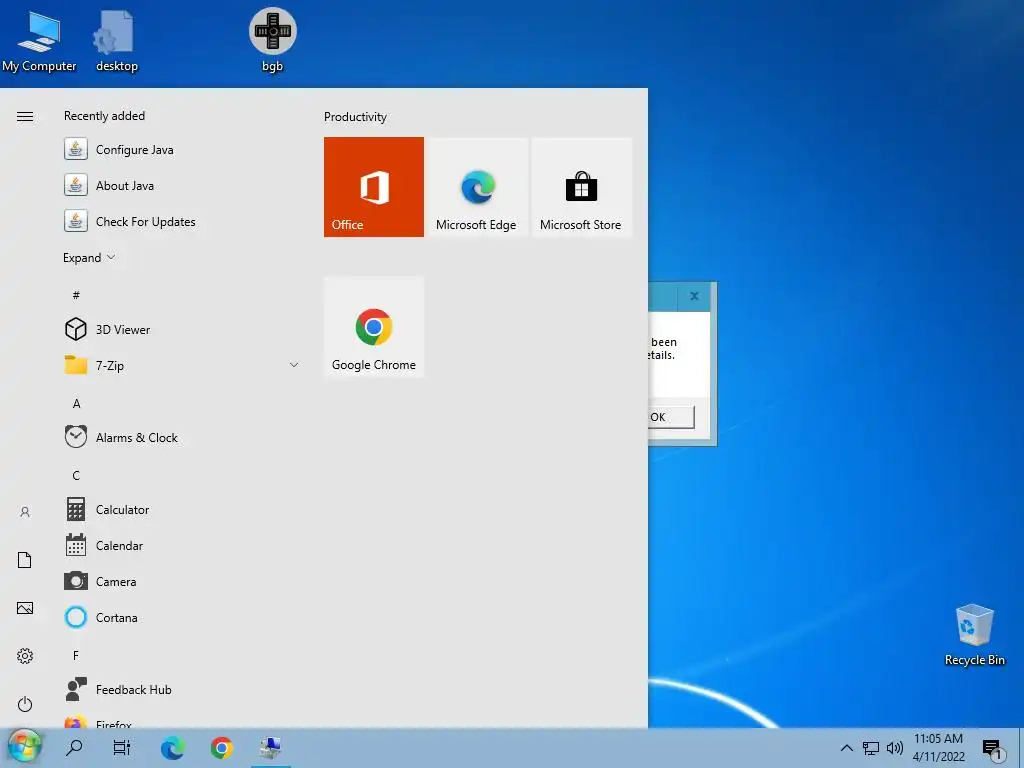
Task: Expand the Recently added list
Action: (x=89, y=257)
